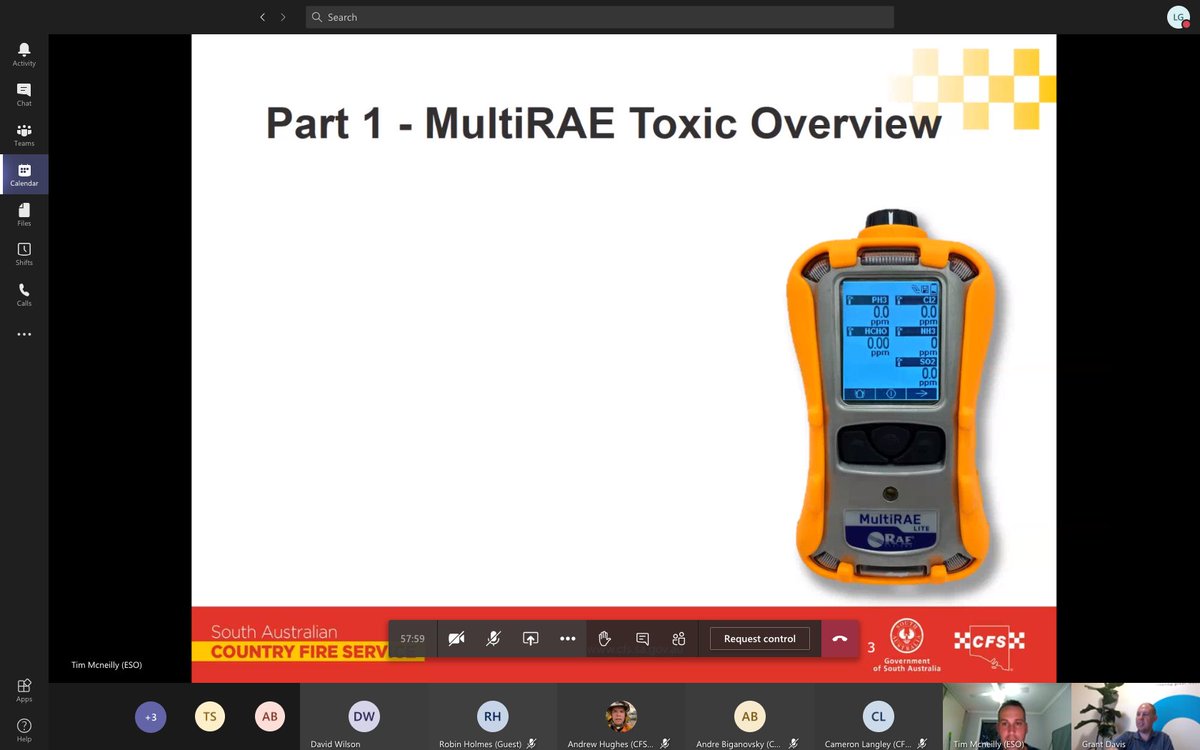Viewport: 1200px width, 750px height.
Task: Go back with the left arrow
Action: [262, 17]
